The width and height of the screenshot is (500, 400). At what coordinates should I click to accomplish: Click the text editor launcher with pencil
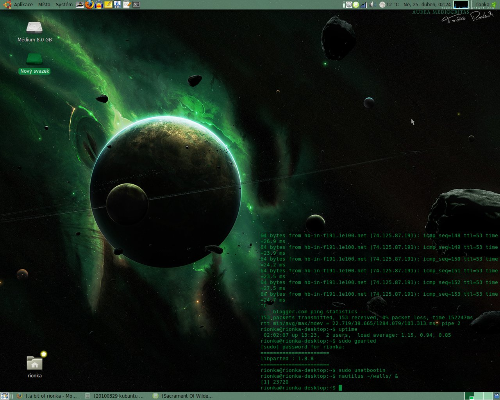(x=127, y=4)
